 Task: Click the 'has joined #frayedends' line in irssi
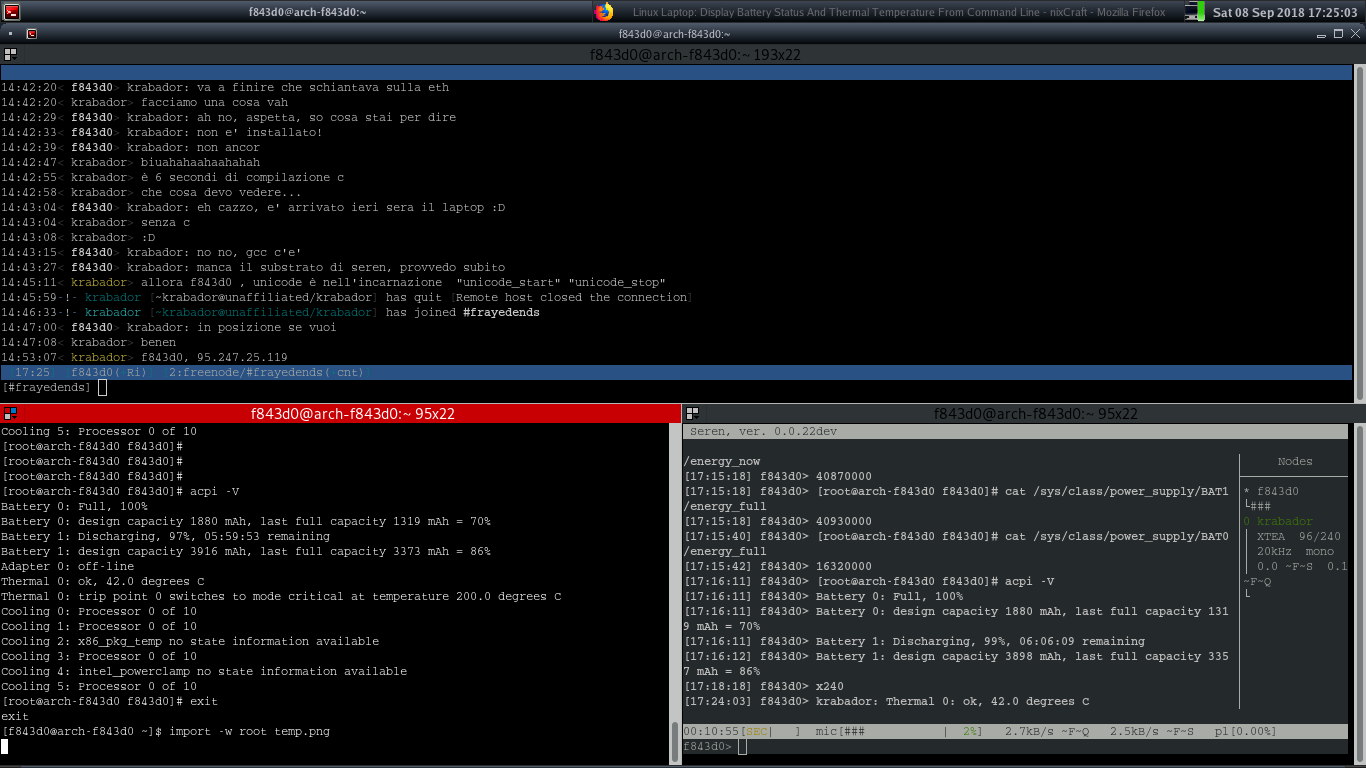(x=270, y=312)
